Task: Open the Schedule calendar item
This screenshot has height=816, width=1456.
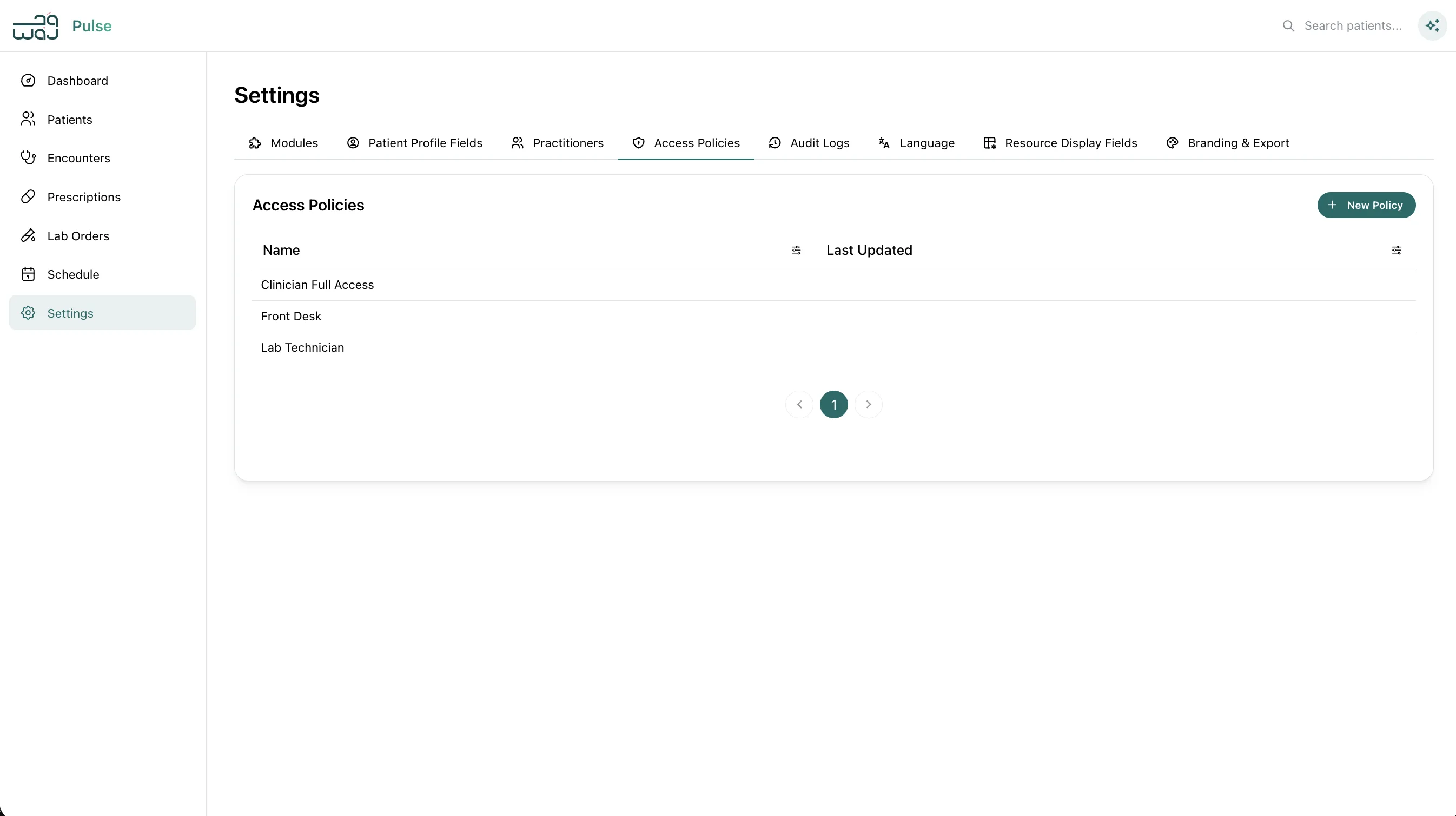Action: pos(73,274)
